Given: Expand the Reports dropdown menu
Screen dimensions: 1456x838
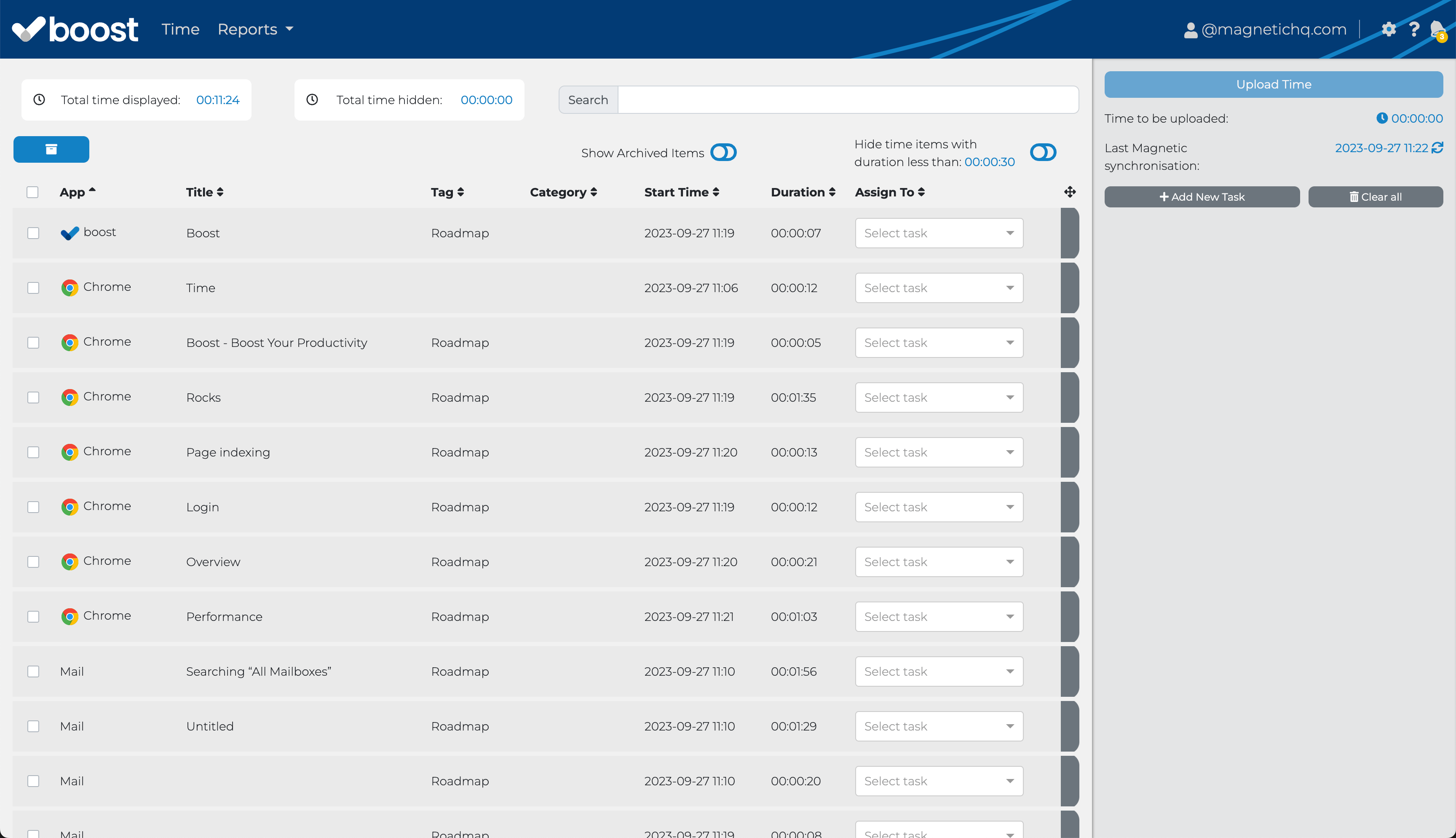Looking at the screenshot, I should (x=255, y=29).
